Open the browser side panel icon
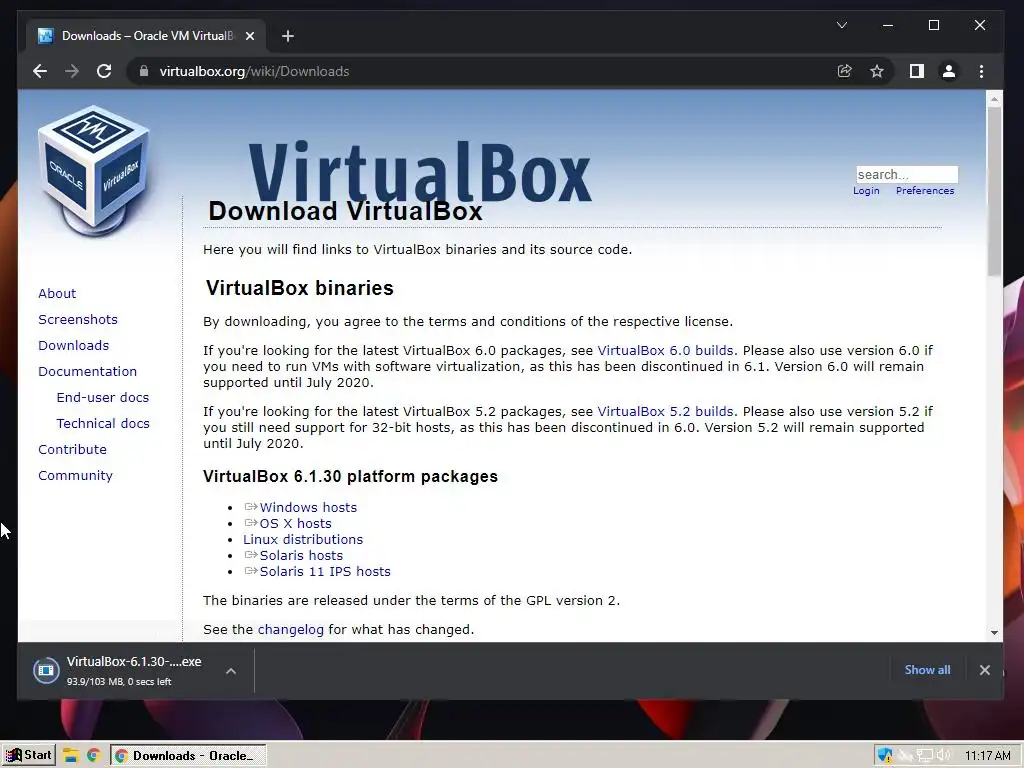1024x768 pixels. (x=917, y=71)
